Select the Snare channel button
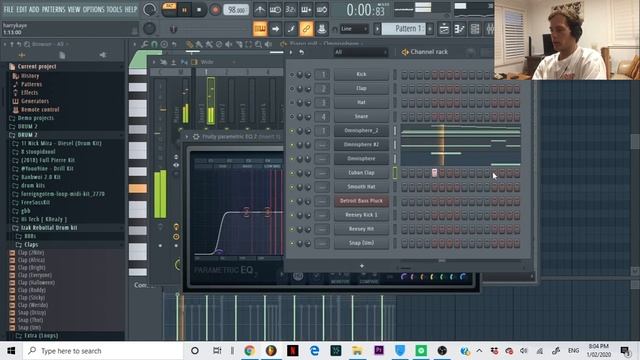Screen dimensions: 640x360 click(361, 116)
